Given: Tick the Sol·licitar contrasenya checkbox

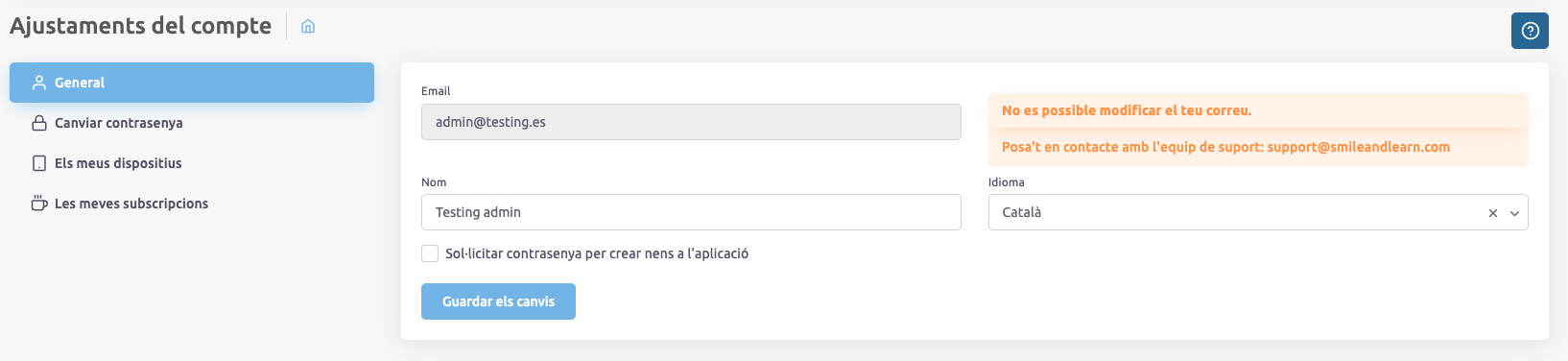Looking at the screenshot, I should 430,253.
